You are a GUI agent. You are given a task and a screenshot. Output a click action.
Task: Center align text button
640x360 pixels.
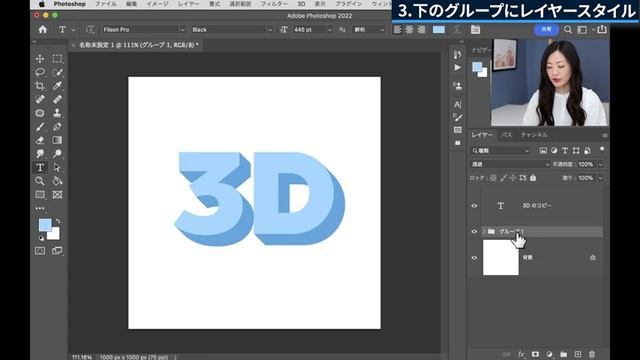coord(409,29)
